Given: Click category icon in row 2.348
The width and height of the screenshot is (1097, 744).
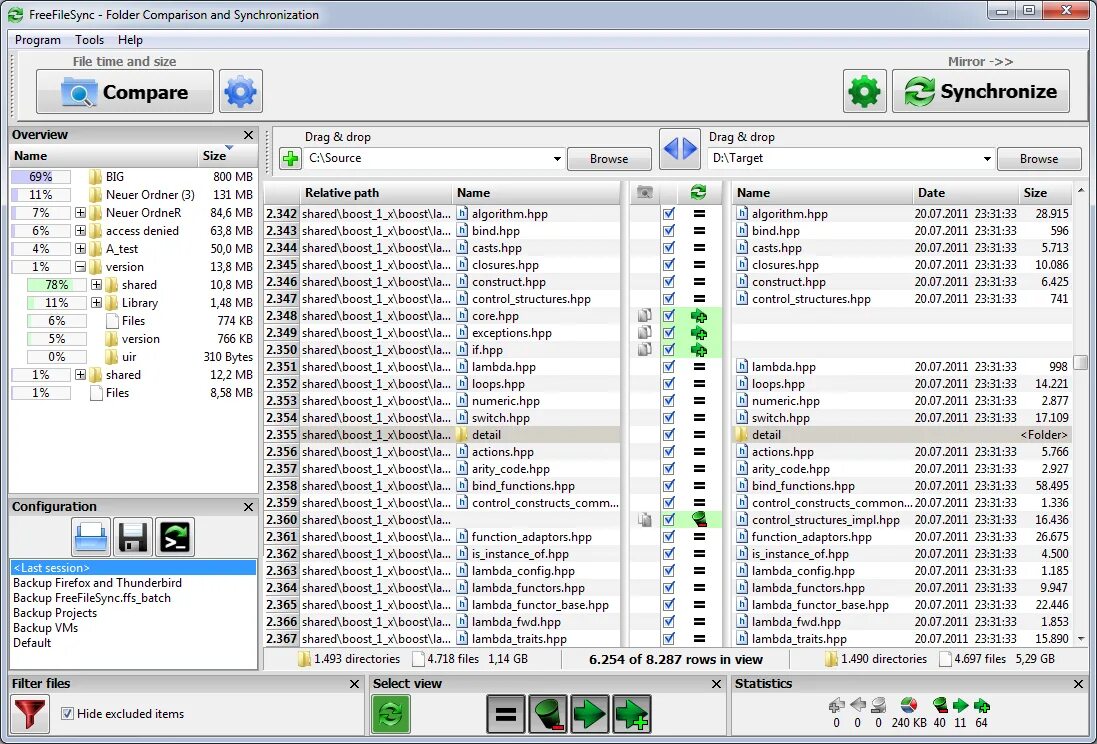Looking at the screenshot, I should (644, 316).
